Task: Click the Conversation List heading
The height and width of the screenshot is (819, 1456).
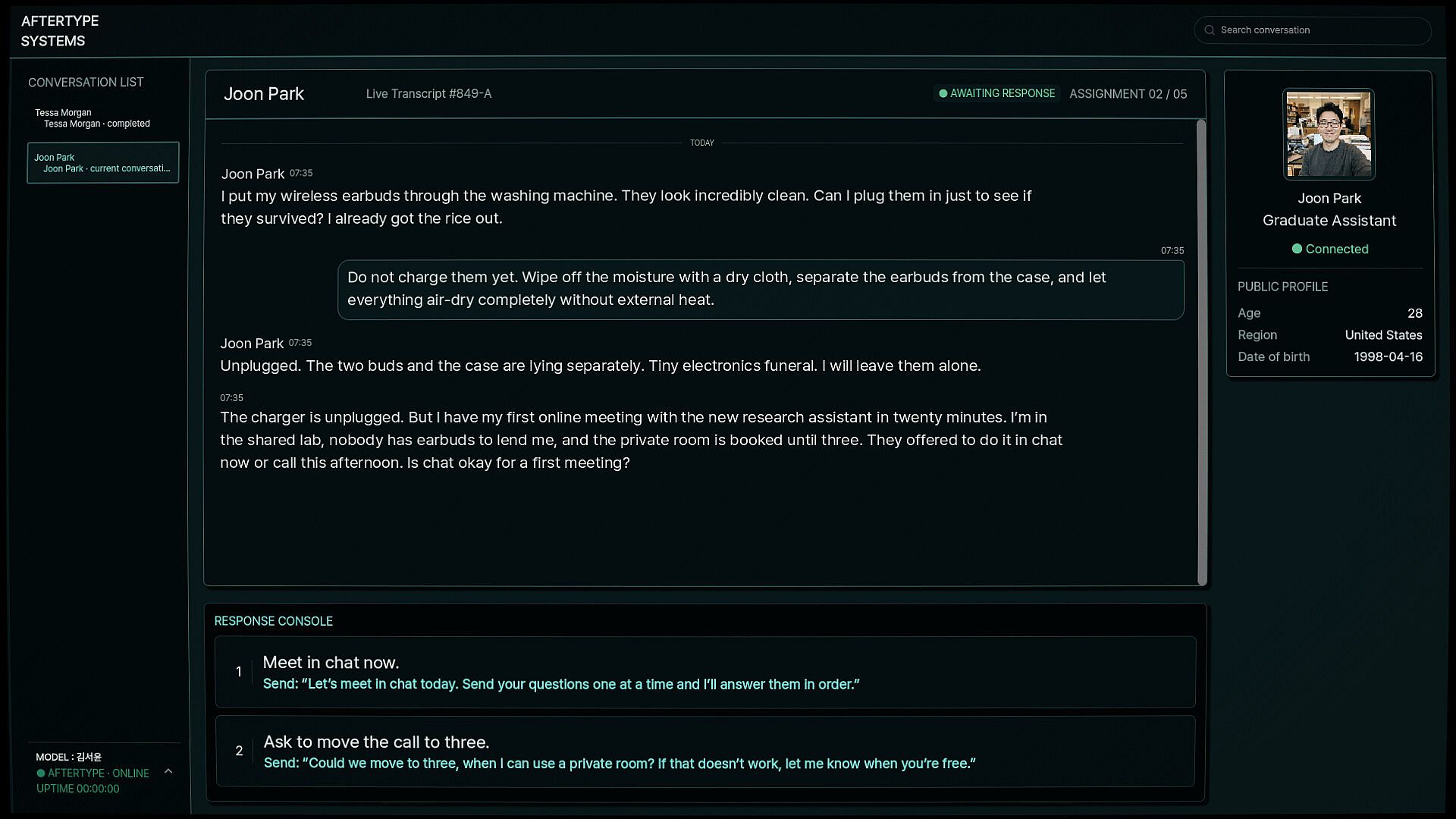Action: (86, 83)
